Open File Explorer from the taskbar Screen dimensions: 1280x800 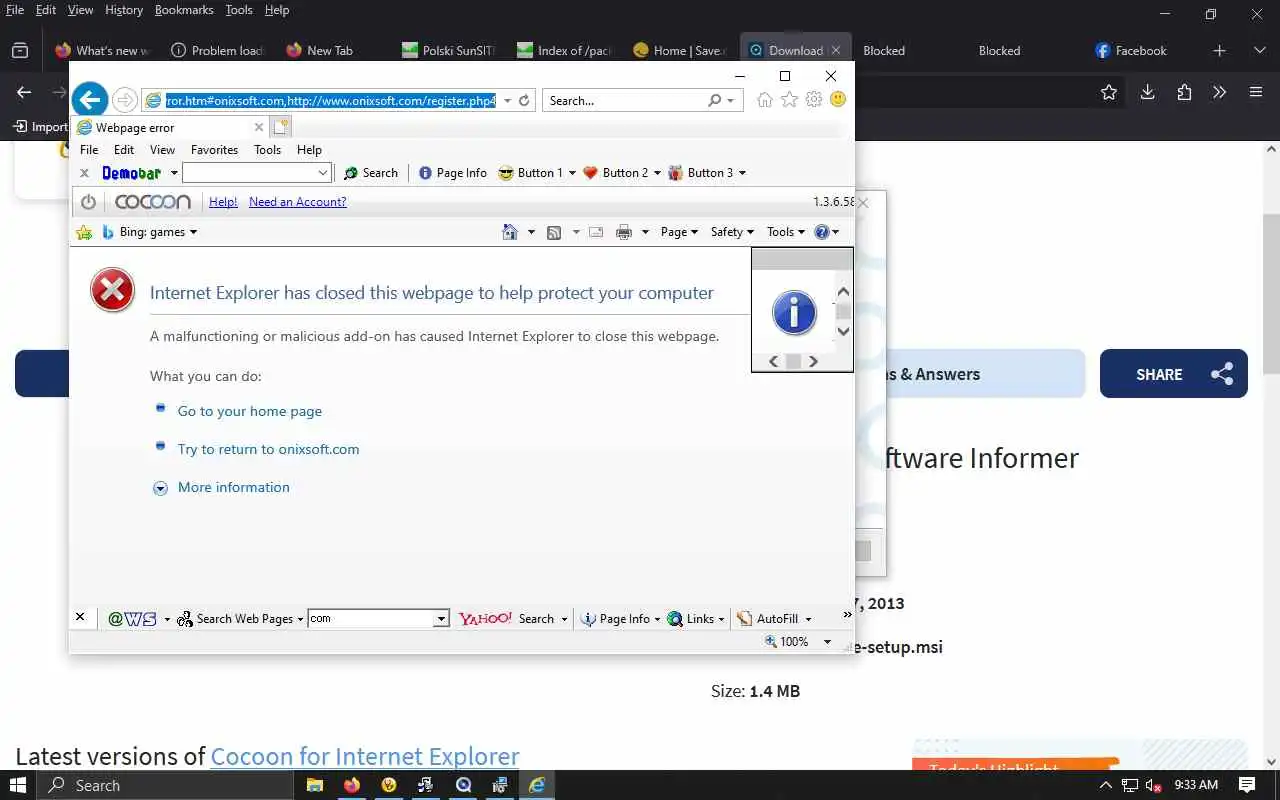[314, 785]
